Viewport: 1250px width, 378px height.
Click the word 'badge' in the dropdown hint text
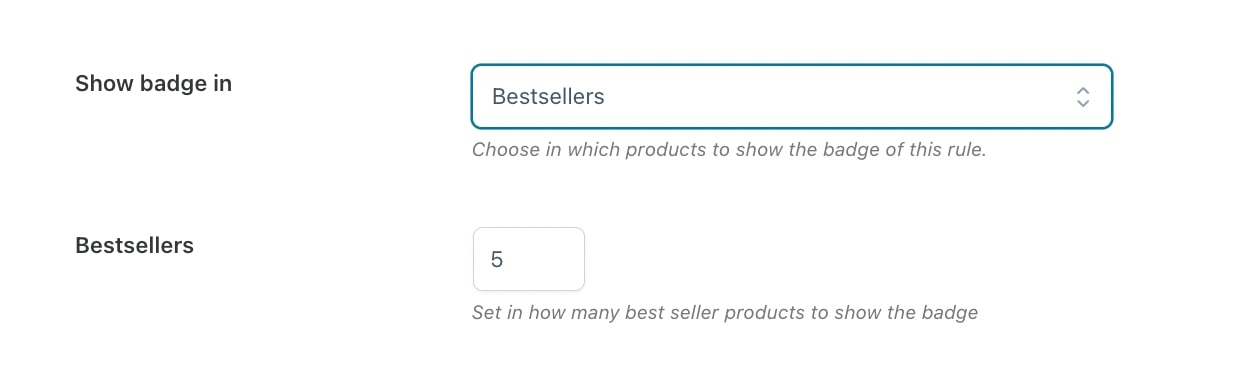click(866, 151)
